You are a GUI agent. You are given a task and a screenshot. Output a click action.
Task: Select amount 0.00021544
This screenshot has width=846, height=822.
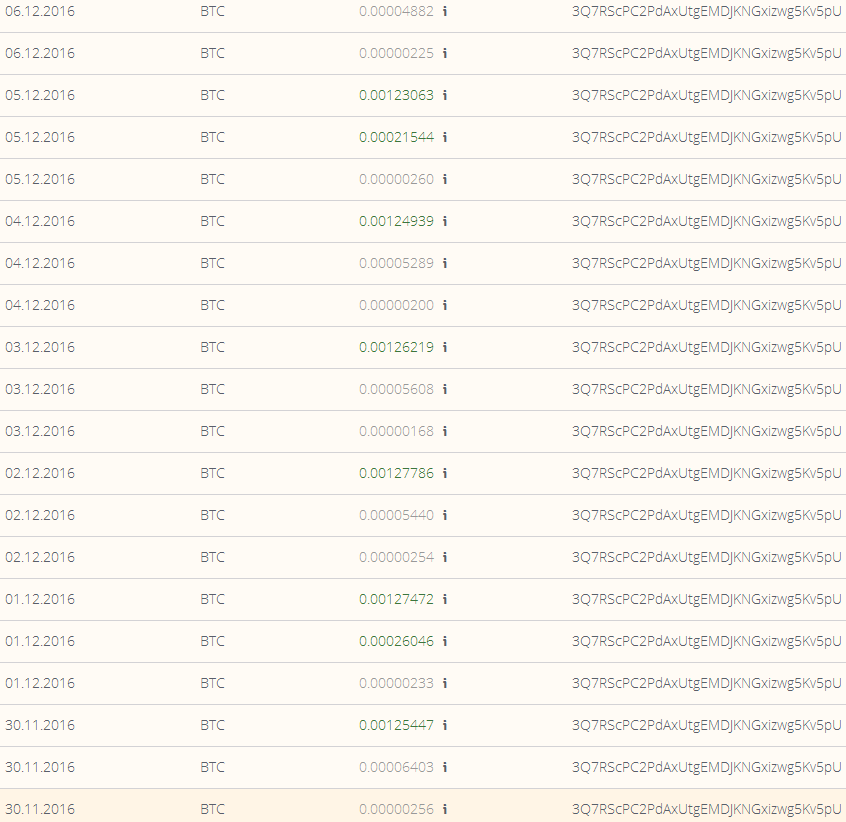397,138
